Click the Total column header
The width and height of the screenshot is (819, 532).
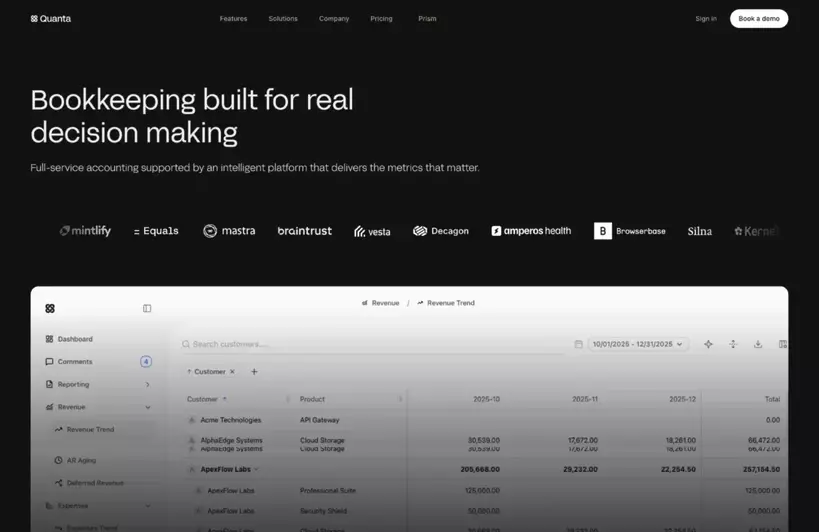click(x=772, y=399)
